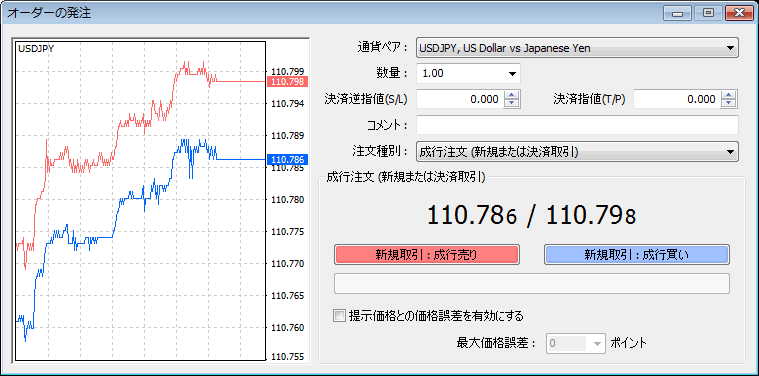759x376 pixels.
Task: Click into the コメント text field
Action: click(577, 125)
